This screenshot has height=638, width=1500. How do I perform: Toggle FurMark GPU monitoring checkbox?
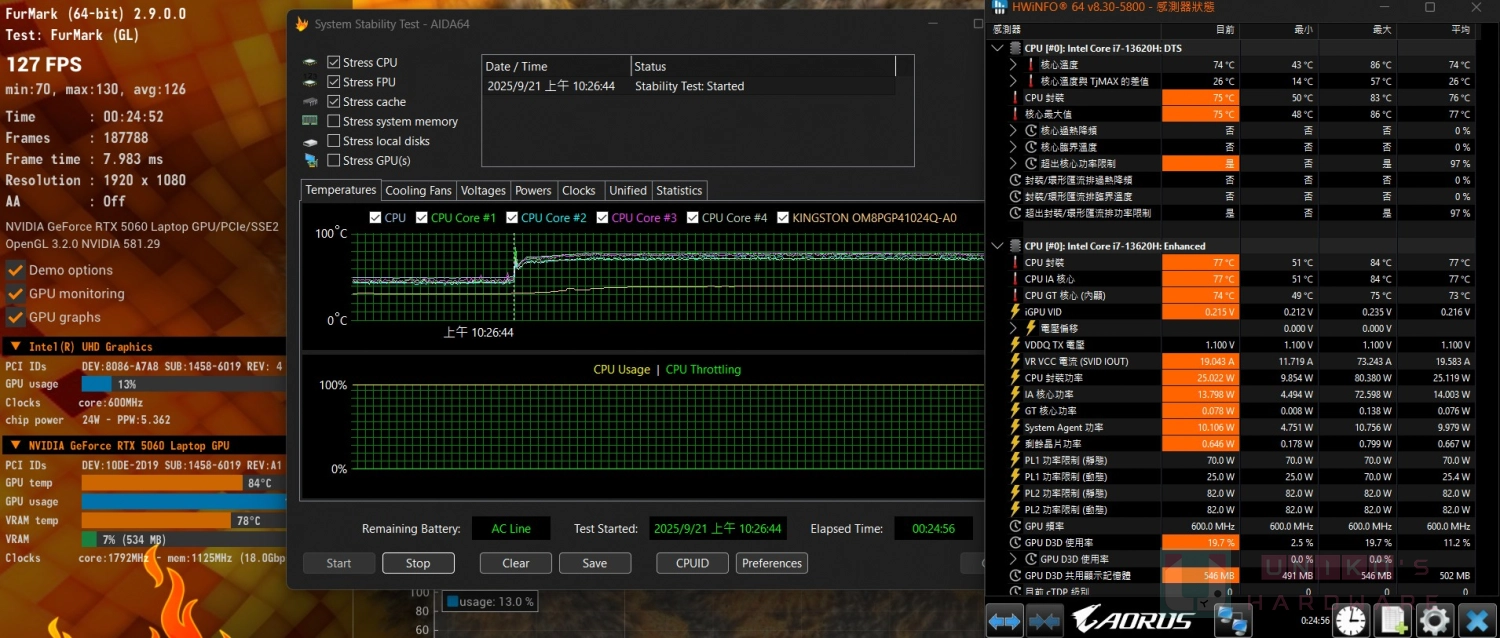click(x=15, y=294)
